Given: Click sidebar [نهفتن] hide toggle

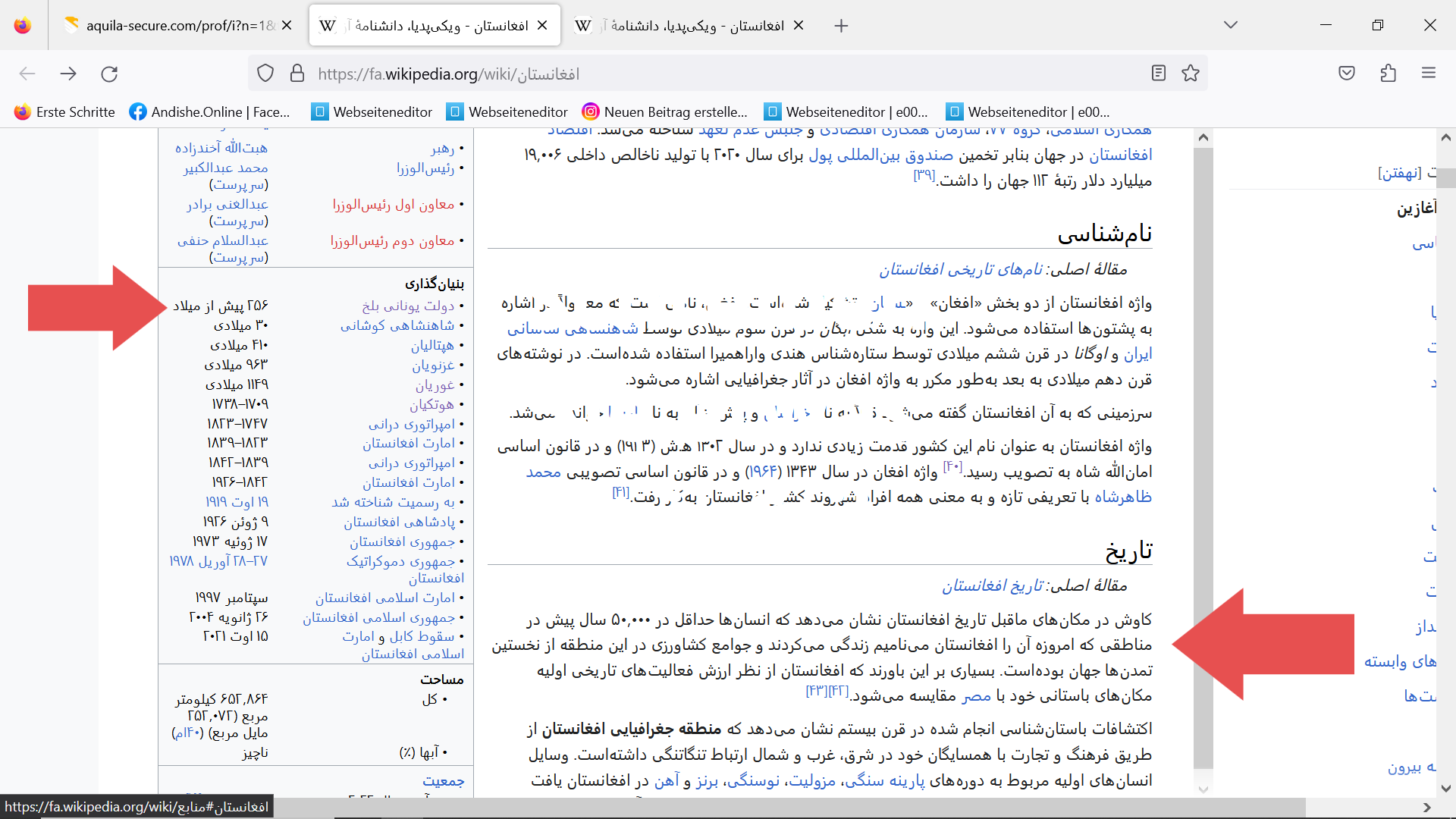Looking at the screenshot, I should click(x=1400, y=173).
